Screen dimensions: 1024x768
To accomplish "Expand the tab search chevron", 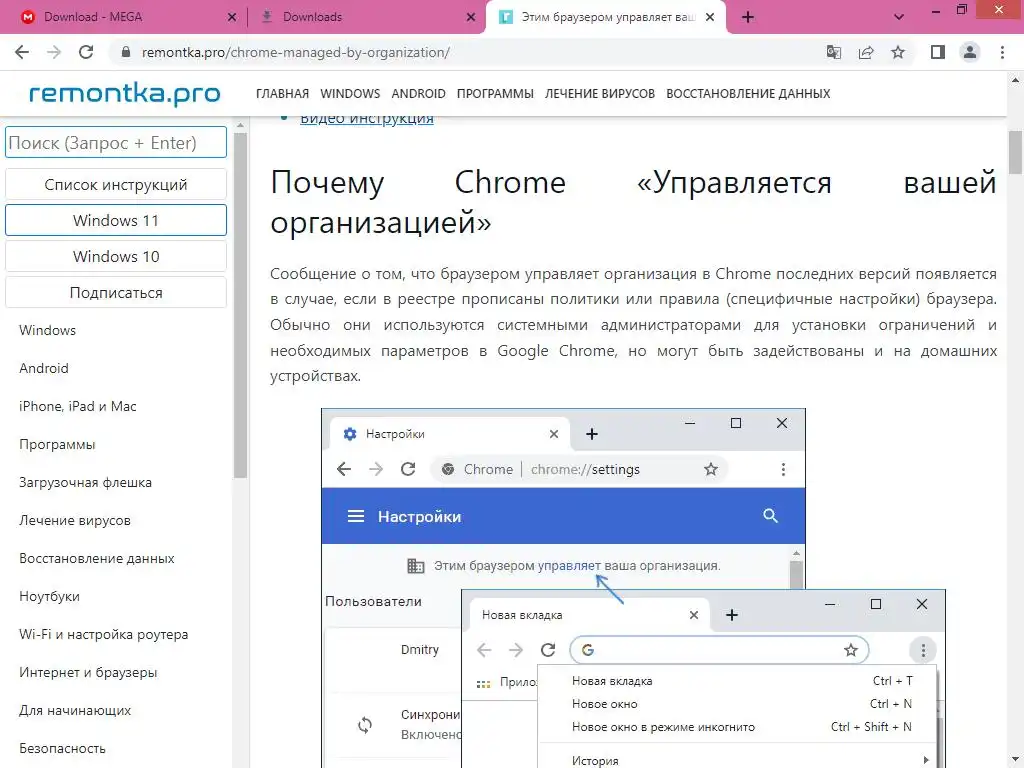I will pos(899,17).
